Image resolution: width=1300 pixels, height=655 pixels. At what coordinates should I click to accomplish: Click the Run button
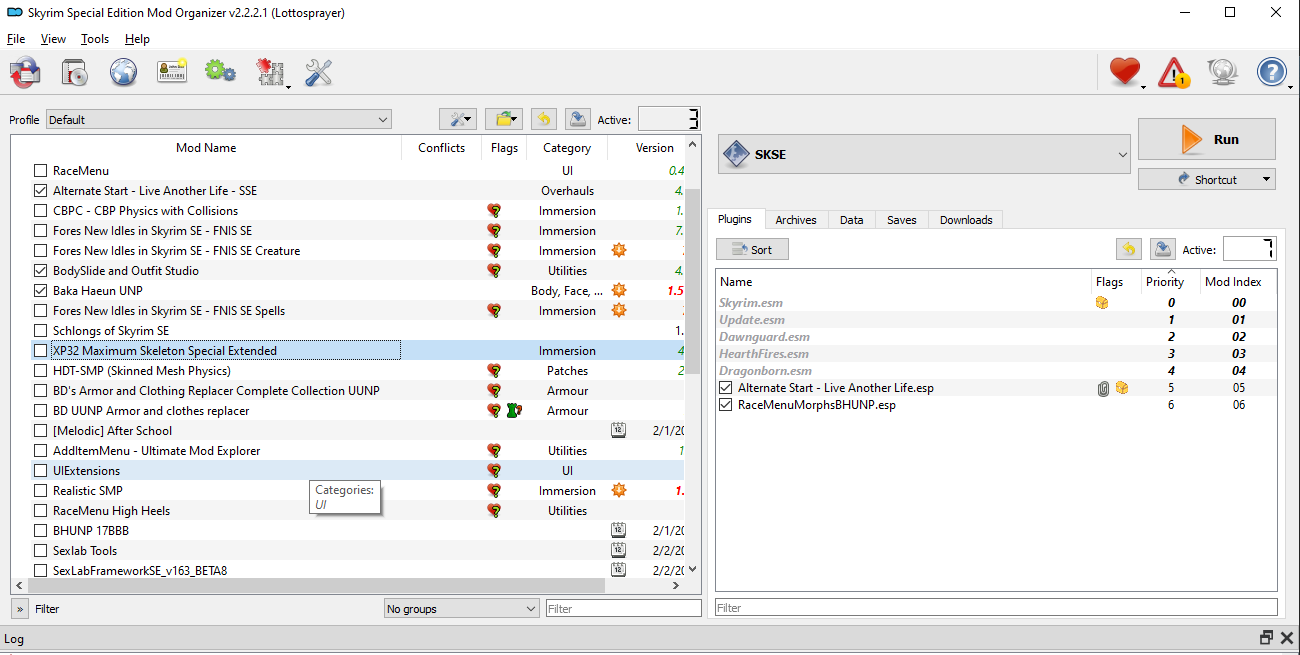coord(1207,139)
